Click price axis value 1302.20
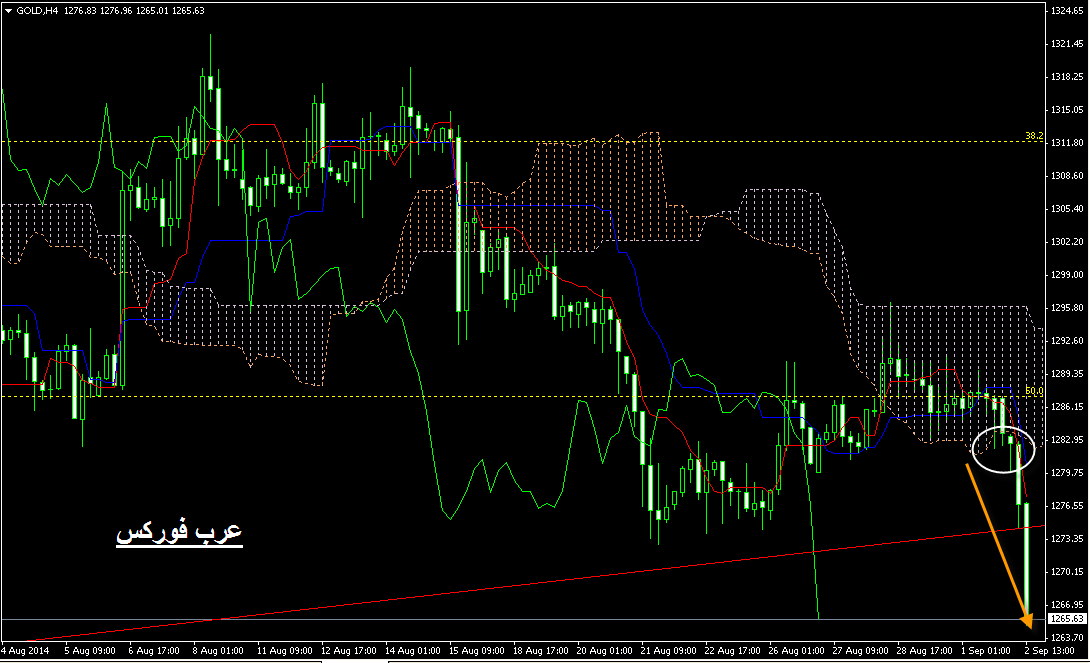Image resolution: width=1090 pixels, height=663 pixels. click(x=1067, y=242)
